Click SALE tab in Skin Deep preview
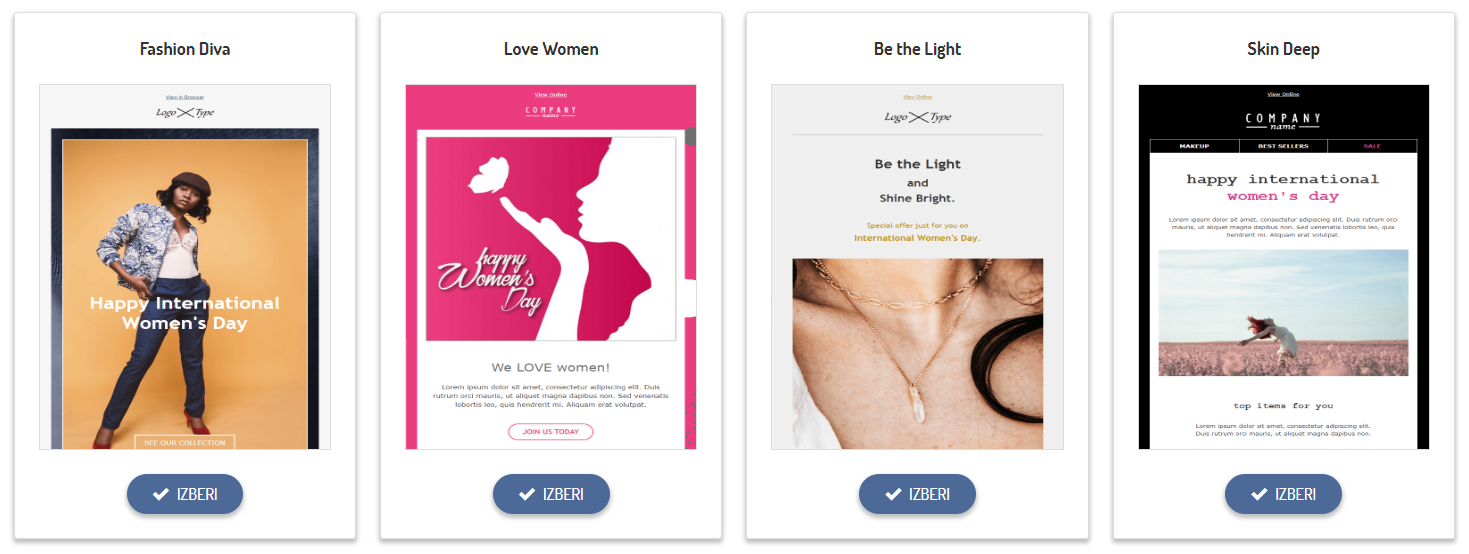 pos(1372,146)
